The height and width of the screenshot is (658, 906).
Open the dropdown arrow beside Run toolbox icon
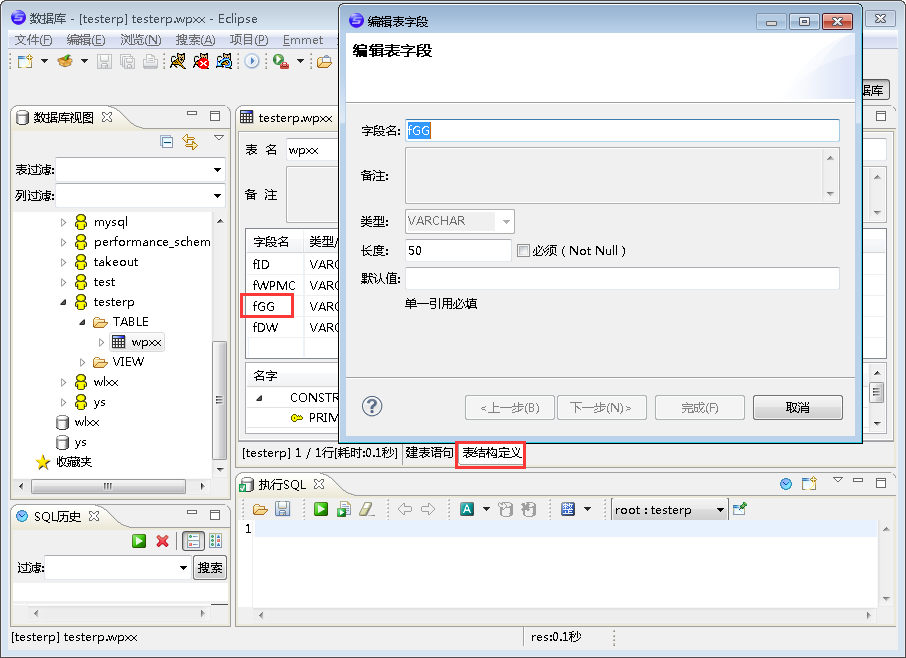point(300,61)
